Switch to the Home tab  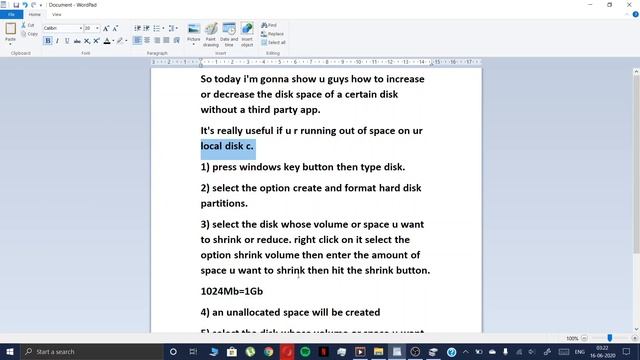click(x=35, y=14)
